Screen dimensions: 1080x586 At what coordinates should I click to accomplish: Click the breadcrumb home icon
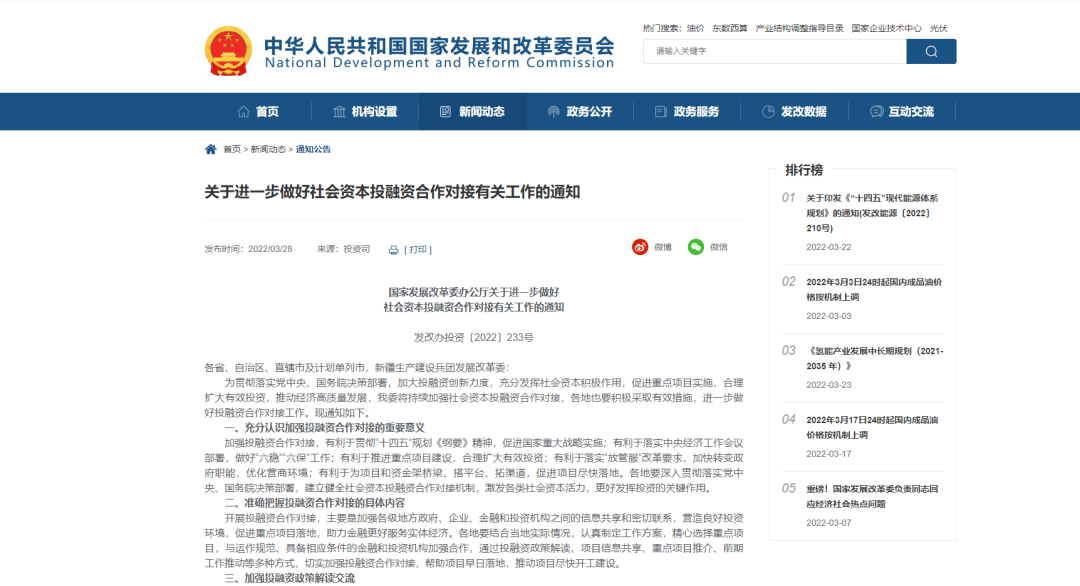coord(210,149)
